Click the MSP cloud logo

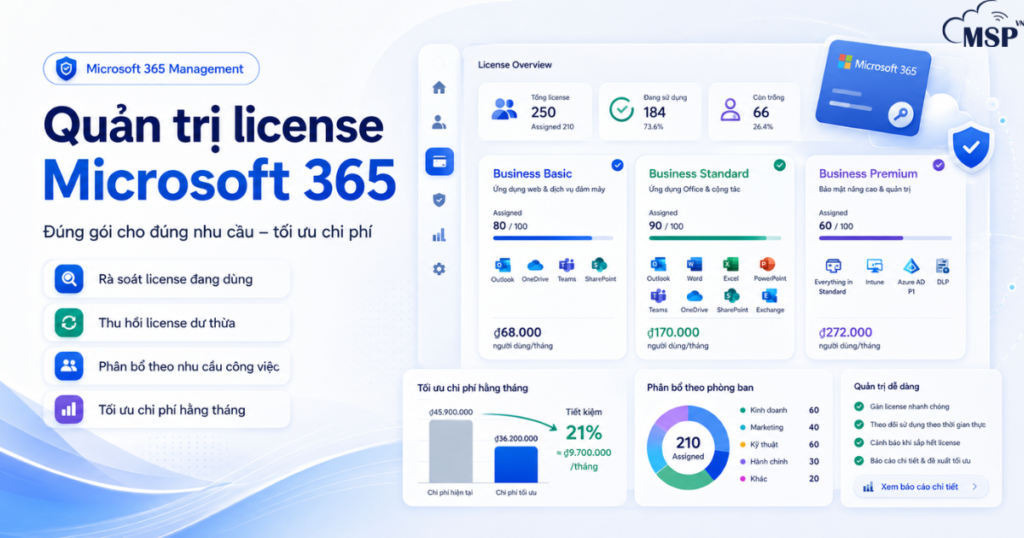(x=982, y=25)
